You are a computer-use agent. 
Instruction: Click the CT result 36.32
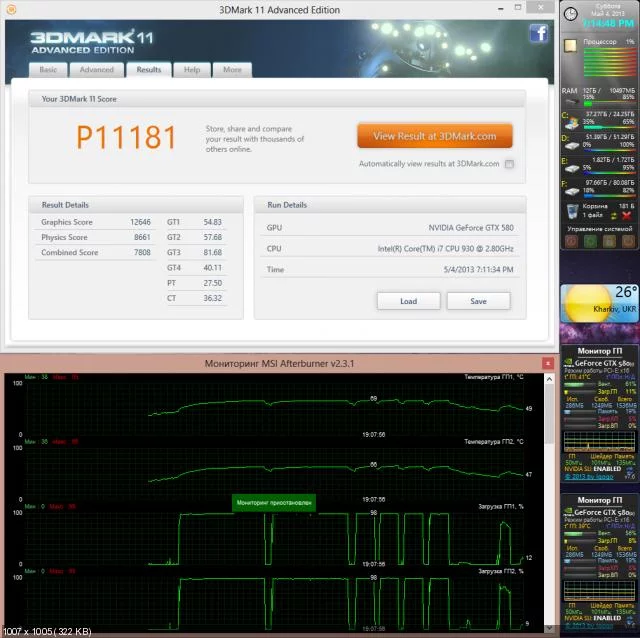tap(213, 298)
